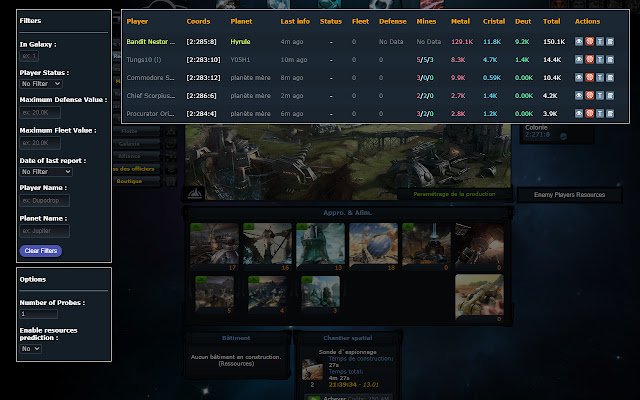Delete the Commodore S... report with trash icon
640x400 pixels.
coord(610,77)
